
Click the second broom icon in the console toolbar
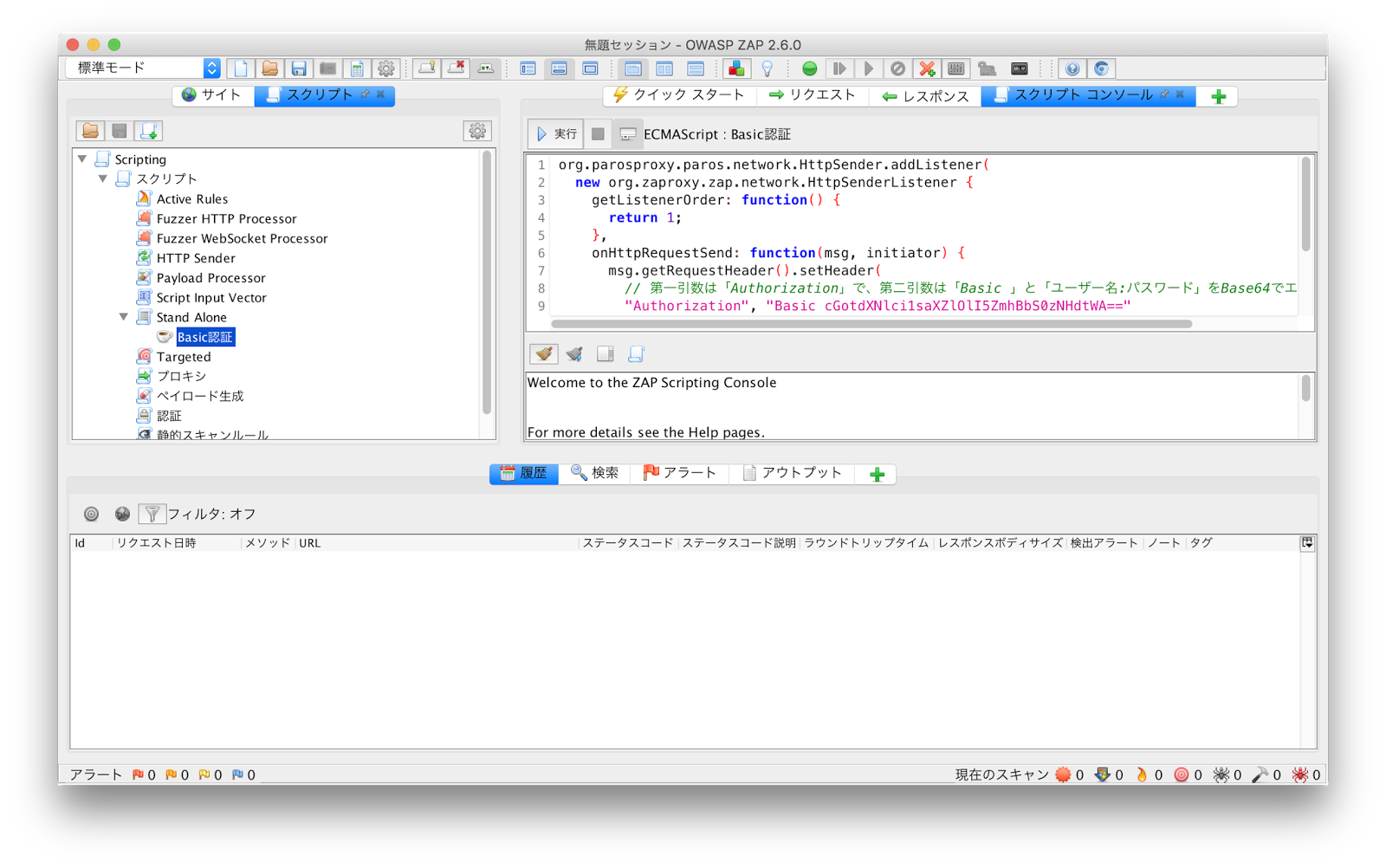click(x=574, y=353)
